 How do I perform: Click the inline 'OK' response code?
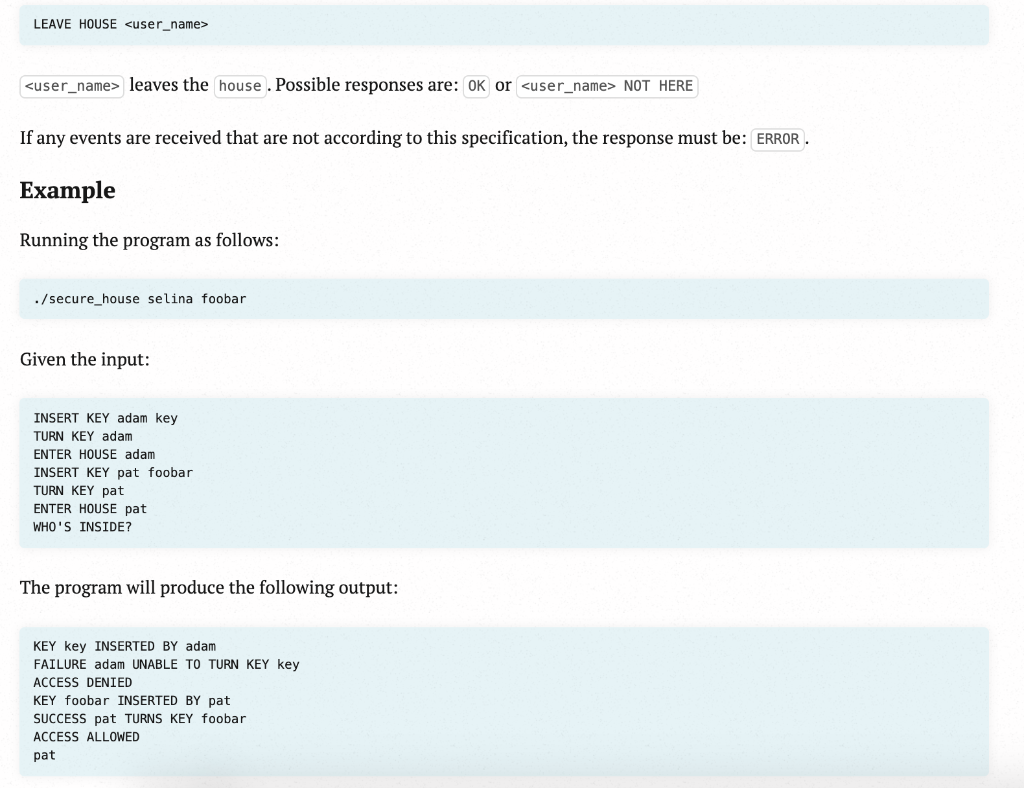tap(477, 86)
